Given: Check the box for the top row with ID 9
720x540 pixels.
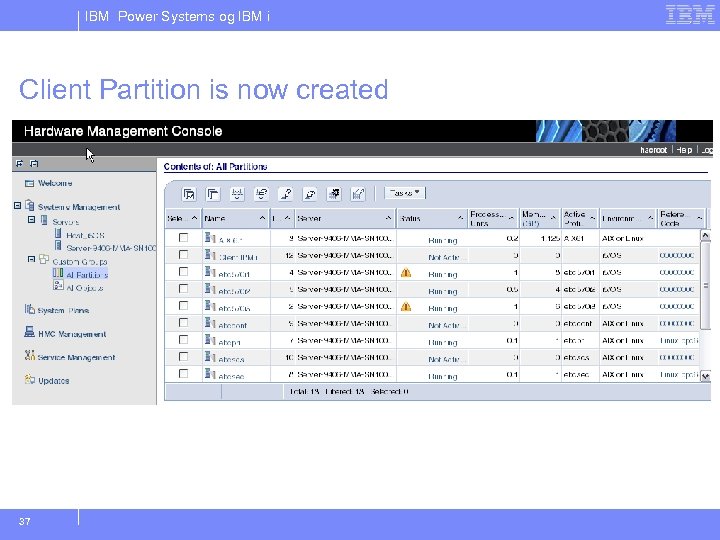Looking at the screenshot, I should [x=183, y=237].
